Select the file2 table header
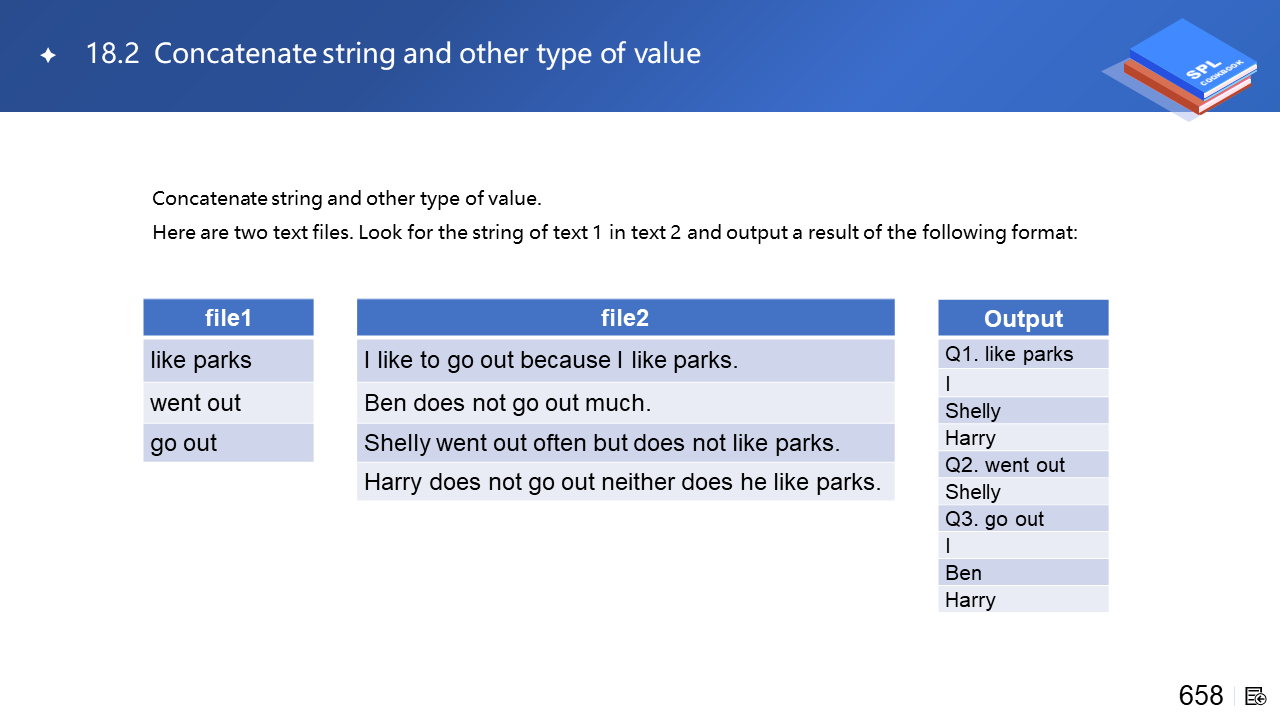 click(x=625, y=318)
